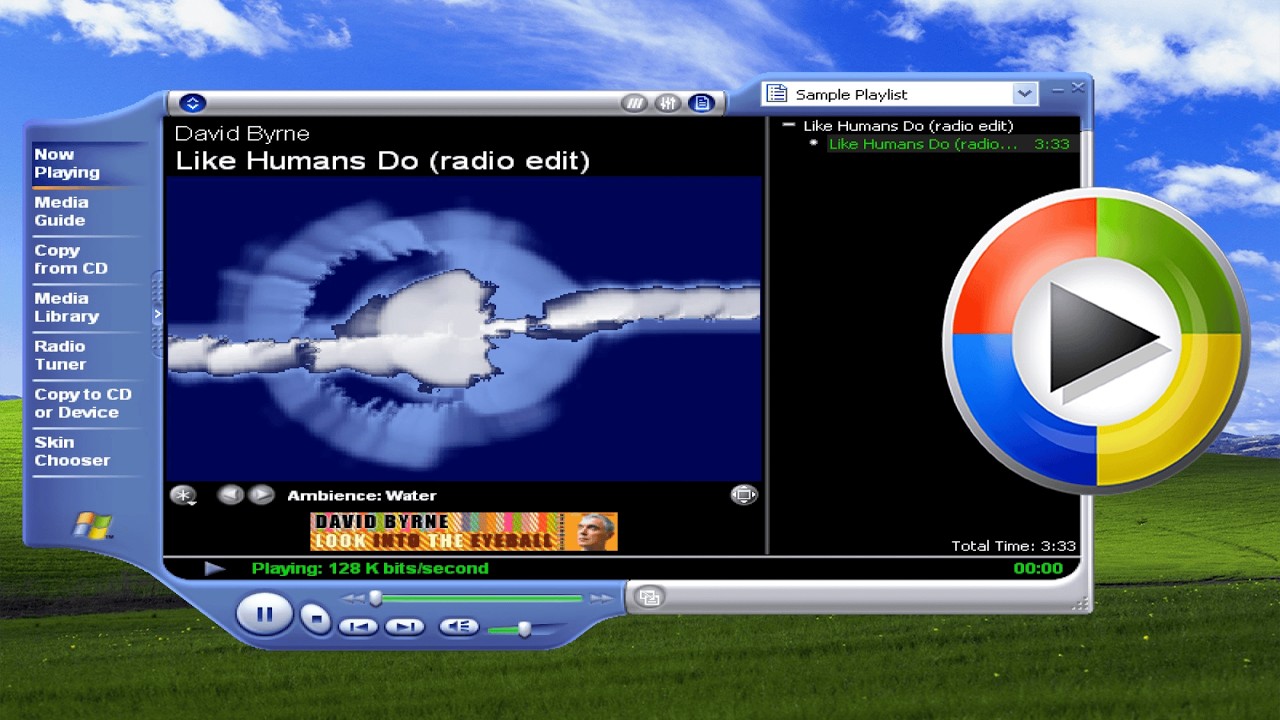The width and height of the screenshot is (1280, 720).
Task: Click the resize grip corner
Action: [x=1080, y=603]
